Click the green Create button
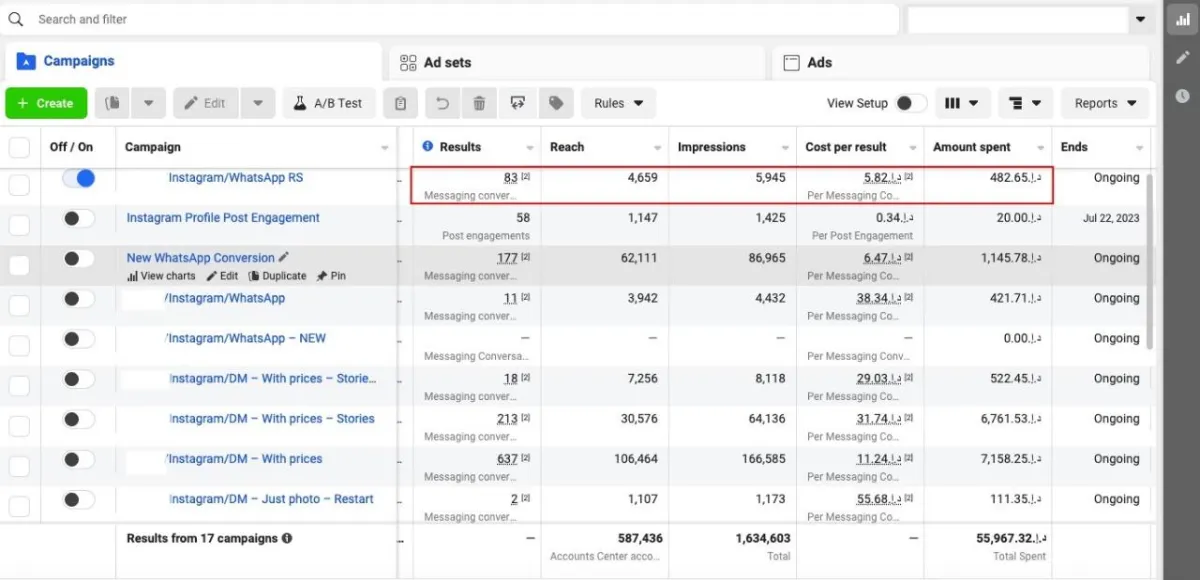 [46, 103]
